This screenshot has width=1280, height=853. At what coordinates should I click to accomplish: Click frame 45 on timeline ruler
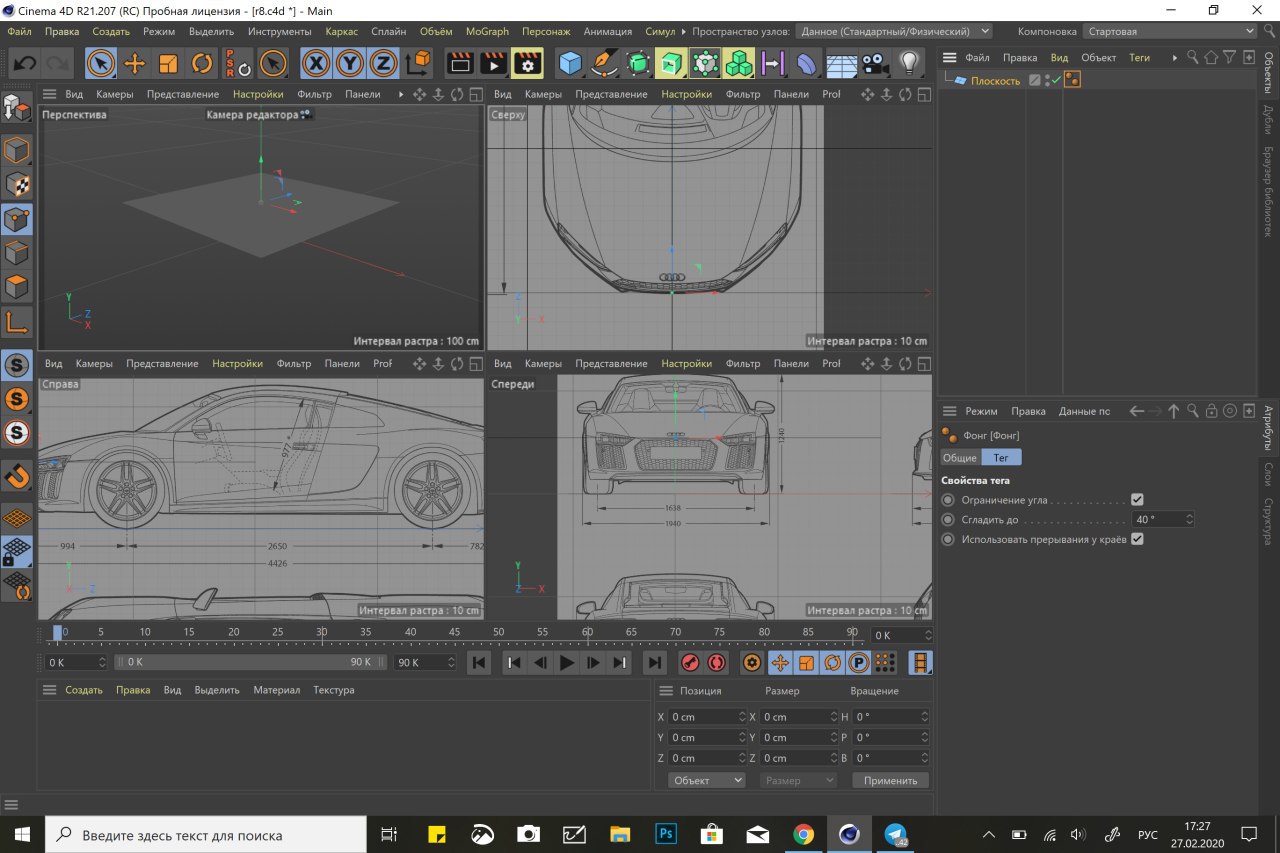coord(455,633)
